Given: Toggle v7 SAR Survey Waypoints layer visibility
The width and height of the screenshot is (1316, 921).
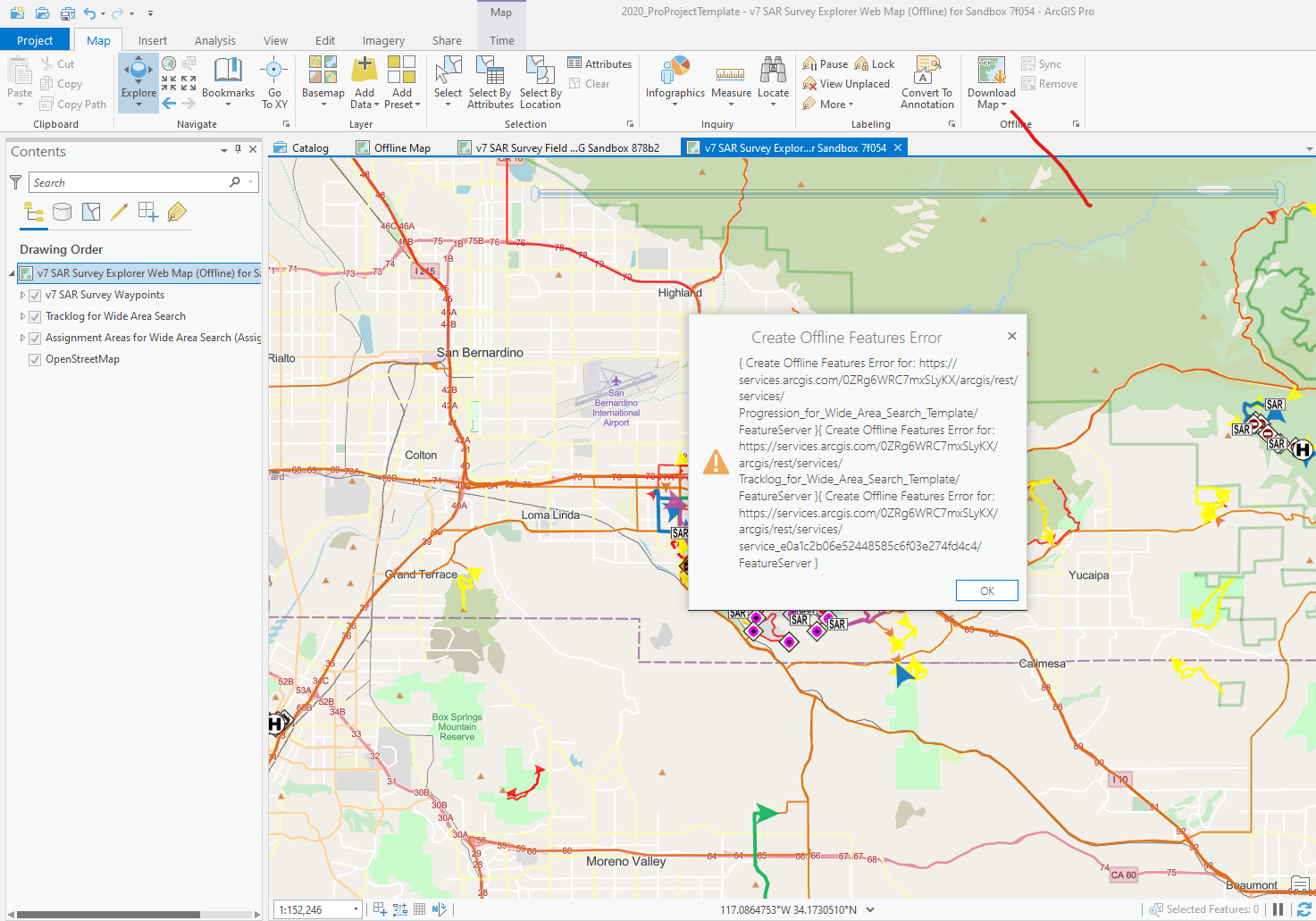Looking at the screenshot, I should 35,295.
